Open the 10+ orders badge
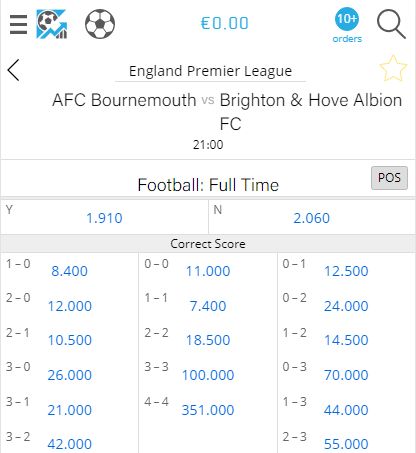Screen dimensions: 416x453 (x=347, y=25)
